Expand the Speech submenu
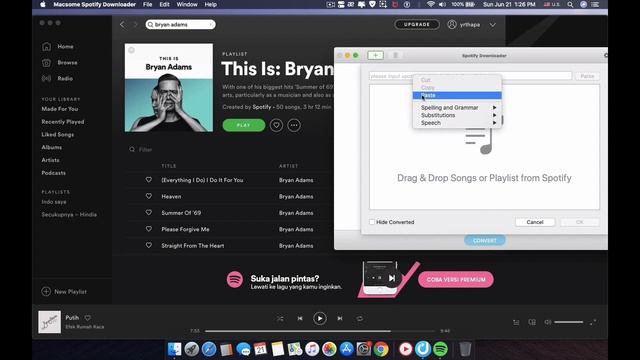 click(x=457, y=123)
